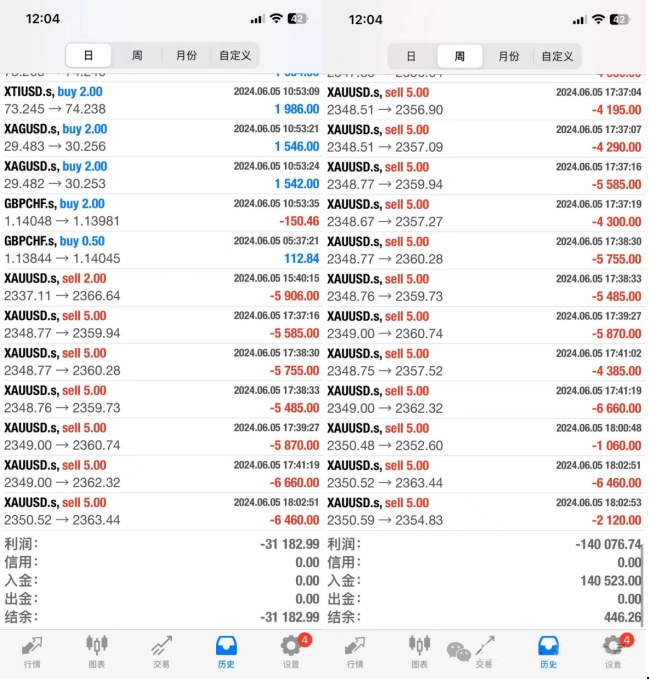Select 月份 segment in right screenshot
This screenshot has width=649, height=679.
click(509, 56)
